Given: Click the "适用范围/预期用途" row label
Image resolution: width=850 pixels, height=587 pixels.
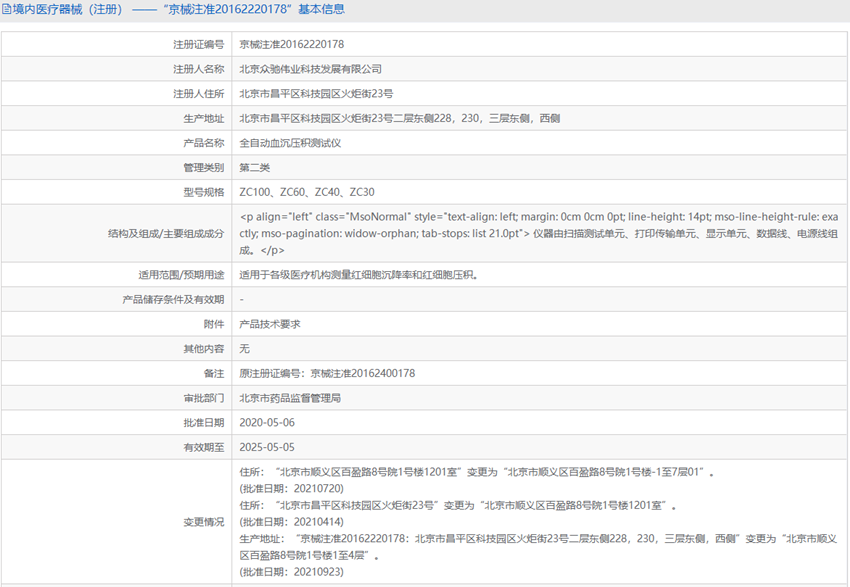Looking at the screenshot, I should [181, 275].
